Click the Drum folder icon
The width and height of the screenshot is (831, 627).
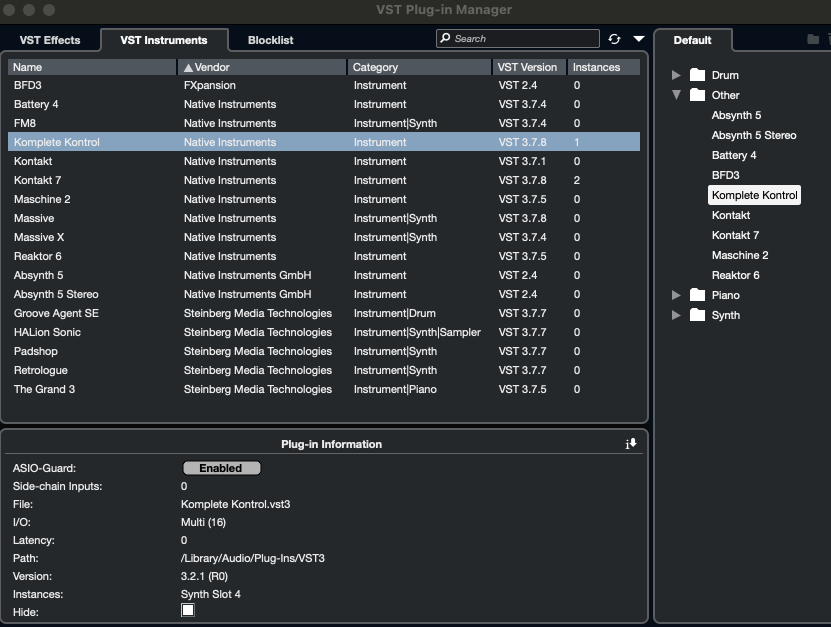click(x=697, y=75)
